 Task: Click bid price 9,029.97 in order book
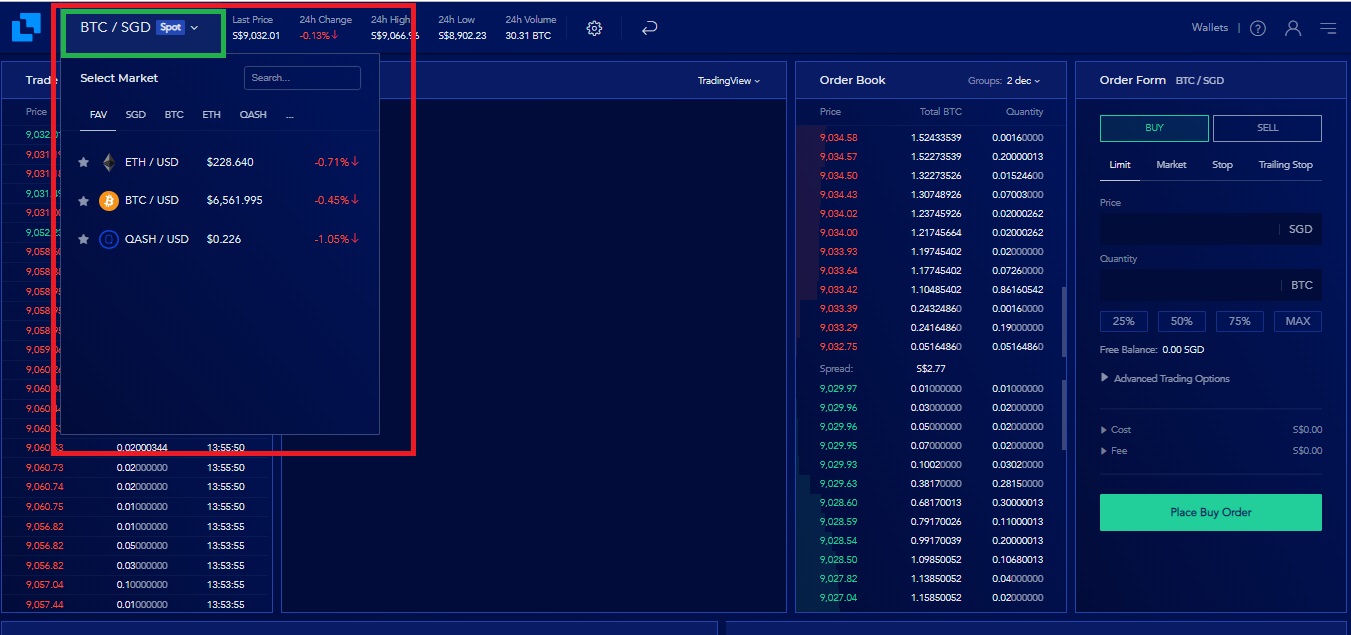point(838,389)
